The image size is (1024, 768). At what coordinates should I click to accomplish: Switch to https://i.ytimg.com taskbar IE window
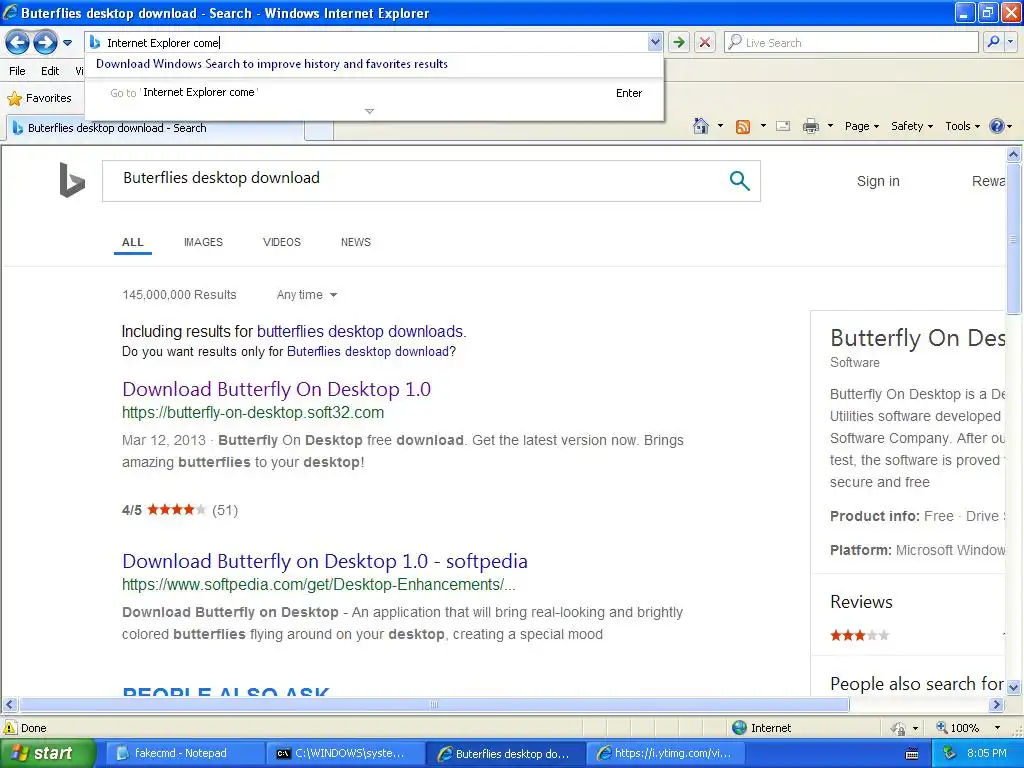point(666,754)
